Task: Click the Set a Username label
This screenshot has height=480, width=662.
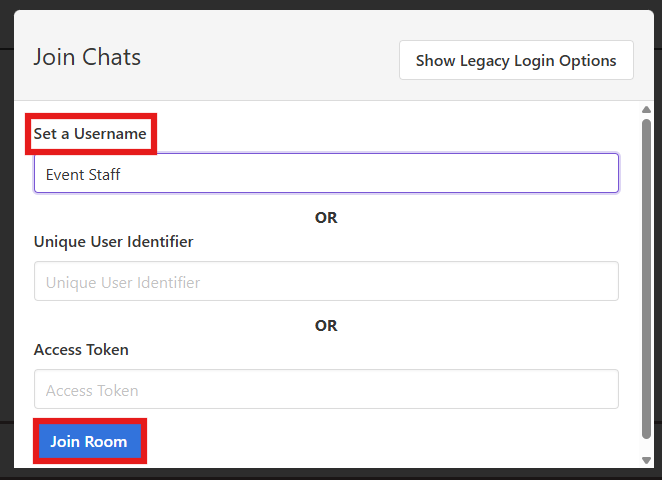Action: [90, 133]
